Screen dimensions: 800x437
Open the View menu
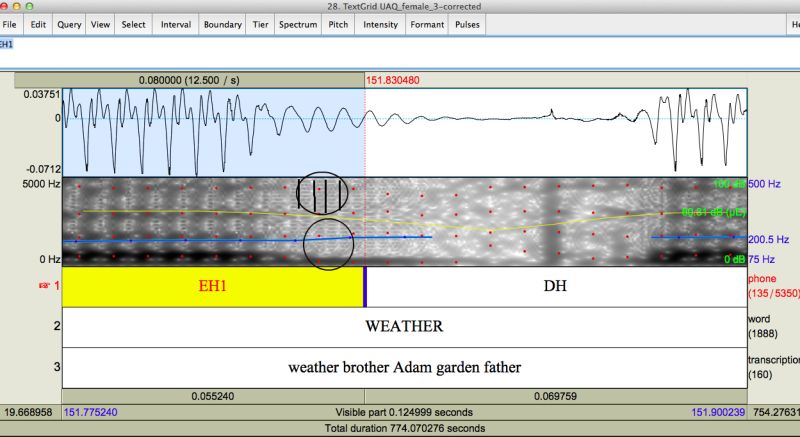(100, 24)
